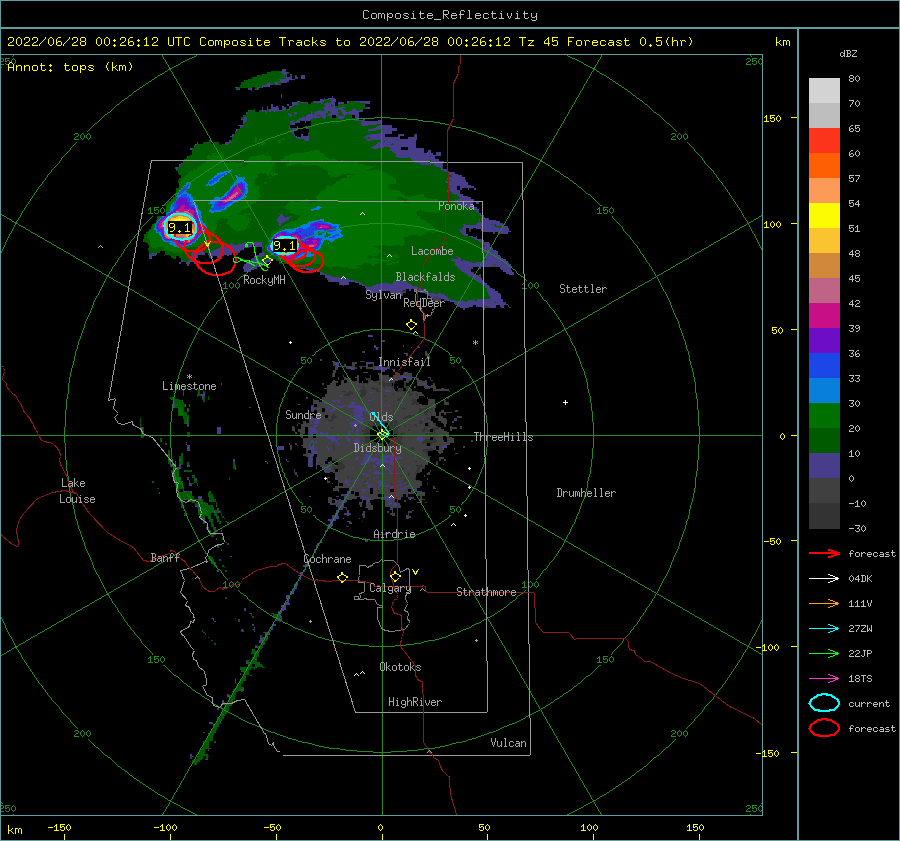Click the Composite_Reflectivity title
Screen dimensions: 900x841
pyautogui.click(x=449, y=15)
